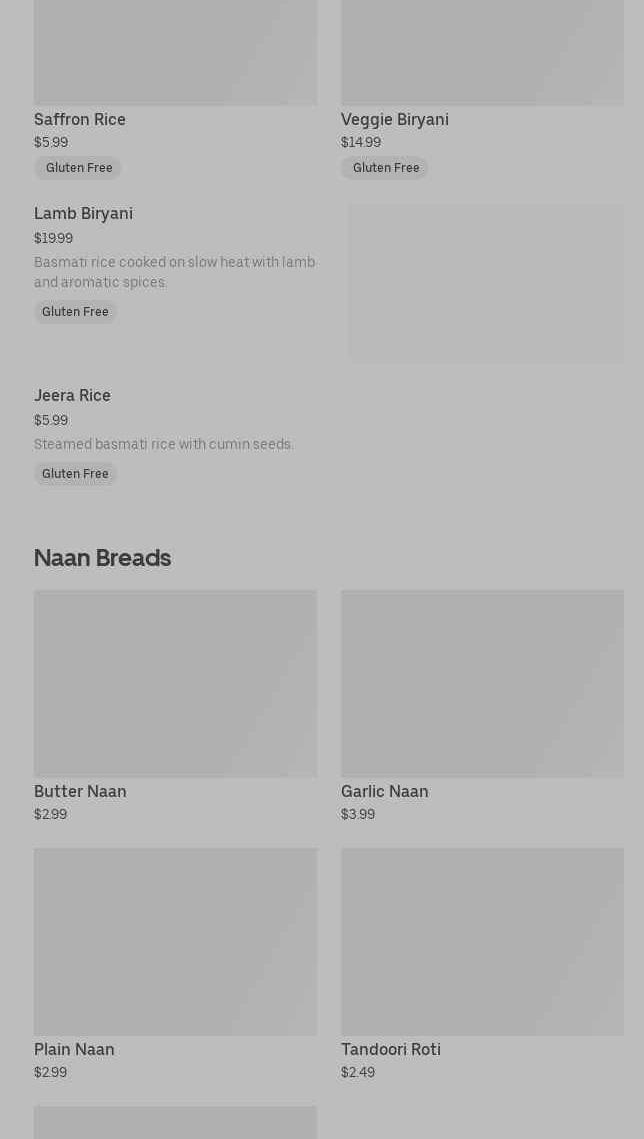Screen dimensions: 644x1139
Task: Select the Saffron Rice menu item name
Action: click(80, 120)
